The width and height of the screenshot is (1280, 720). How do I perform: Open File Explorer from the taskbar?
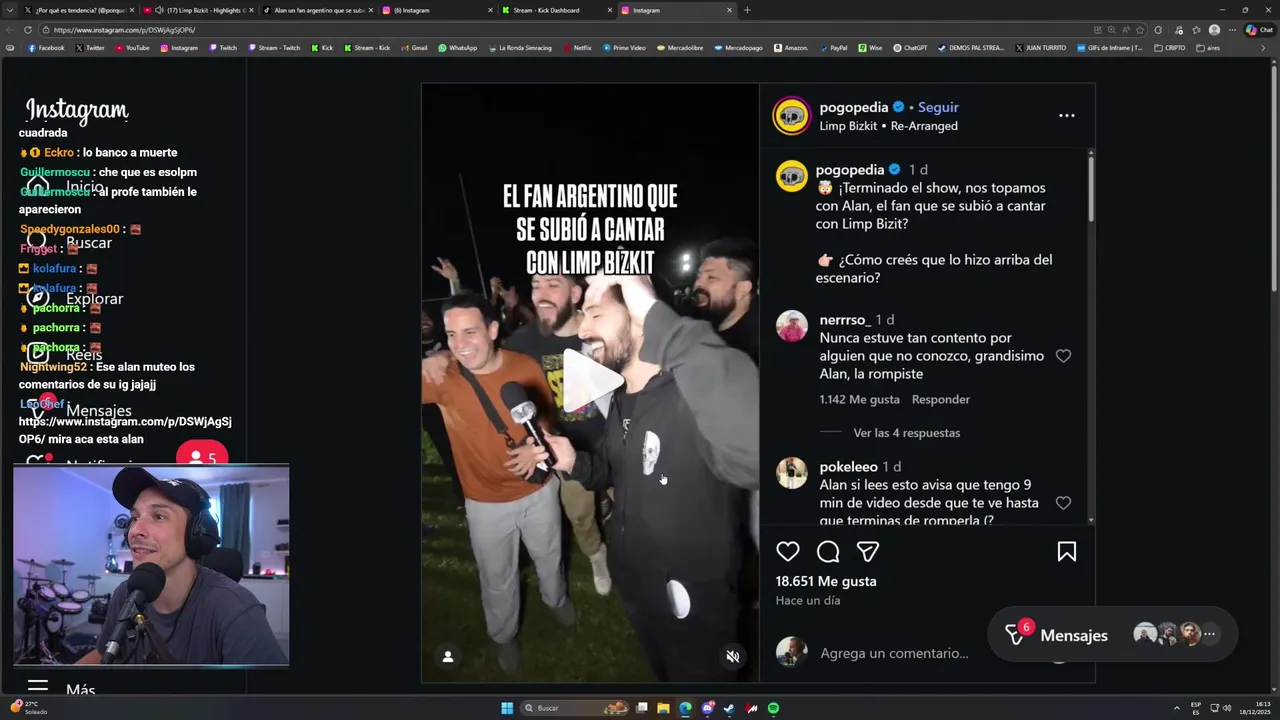click(x=663, y=708)
